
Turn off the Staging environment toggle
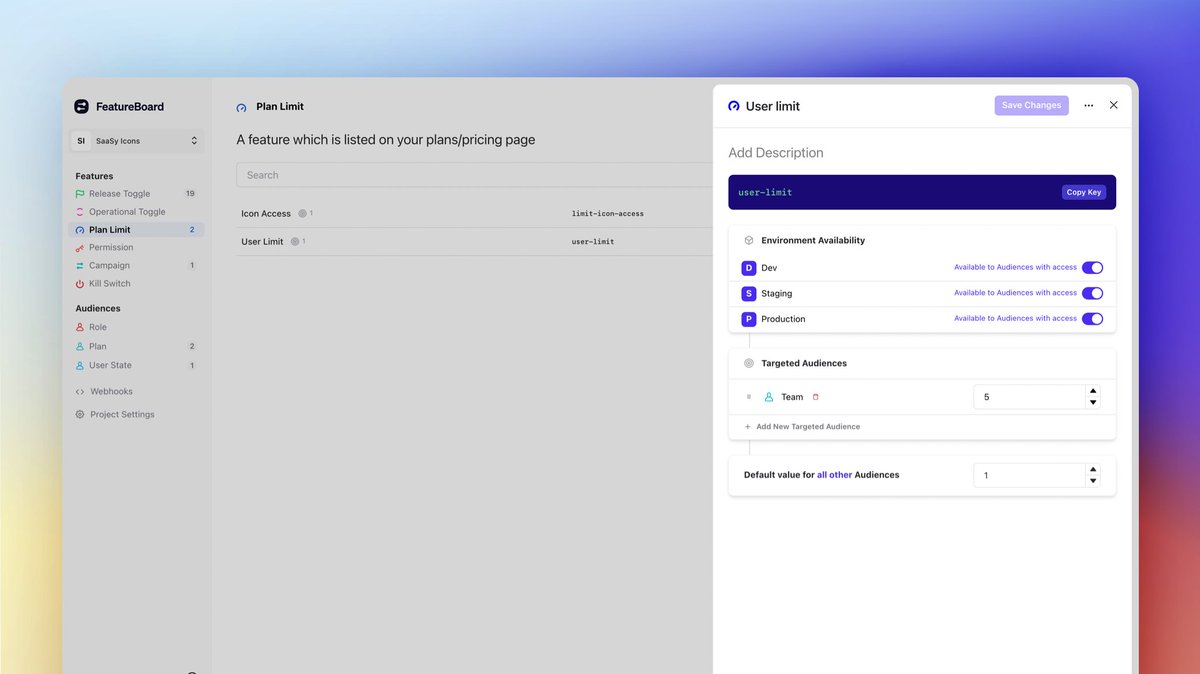(x=1092, y=293)
